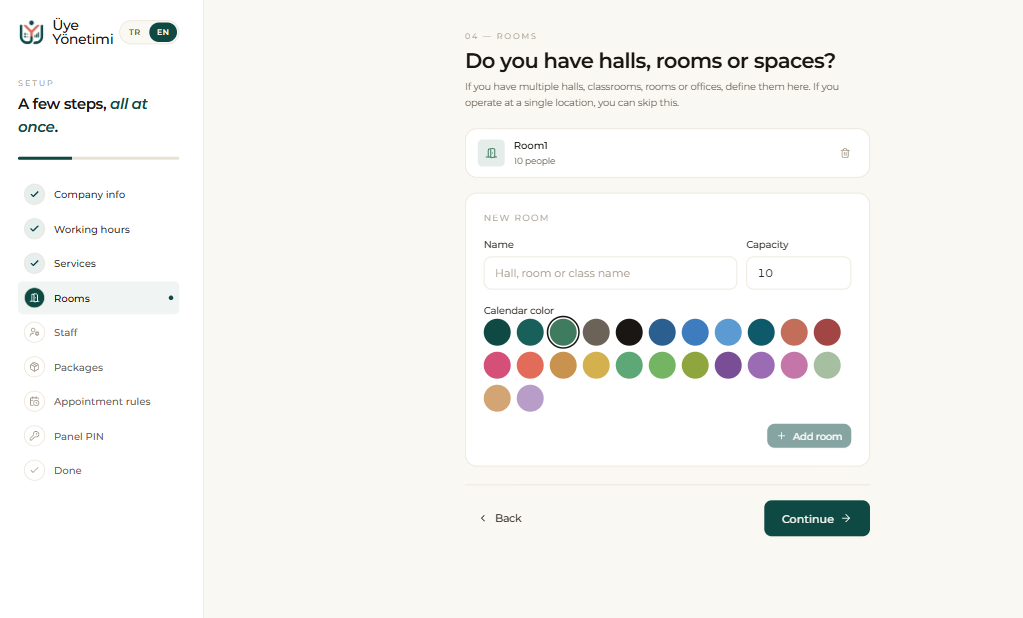Click the Continue button
Screen dimensions: 1023x618
(817, 518)
